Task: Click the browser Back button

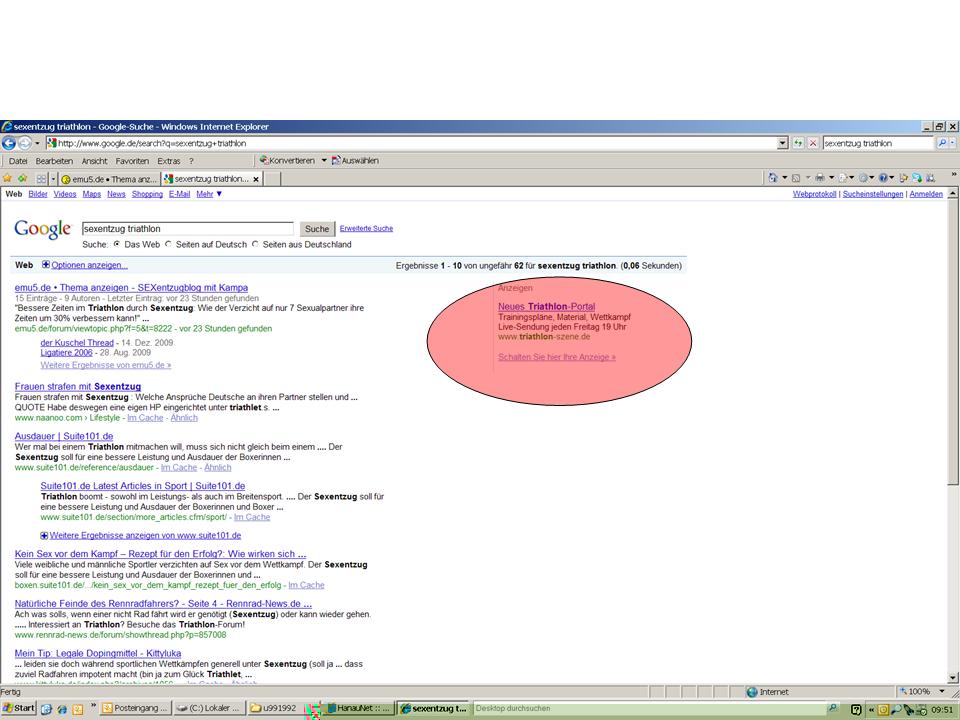Action: pos(9,143)
